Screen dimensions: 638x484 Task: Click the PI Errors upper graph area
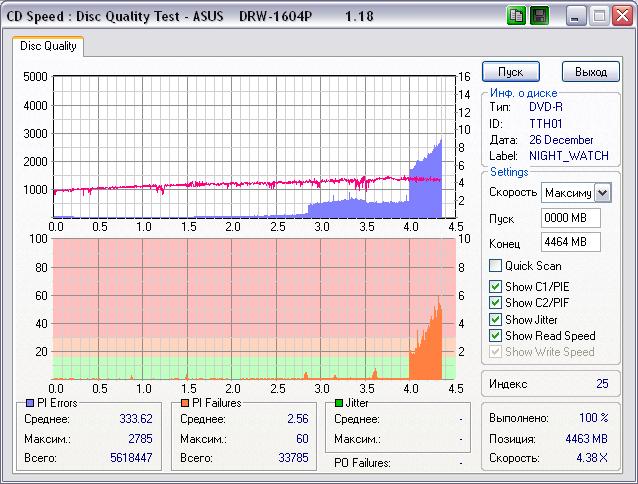click(x=250, y=140)
